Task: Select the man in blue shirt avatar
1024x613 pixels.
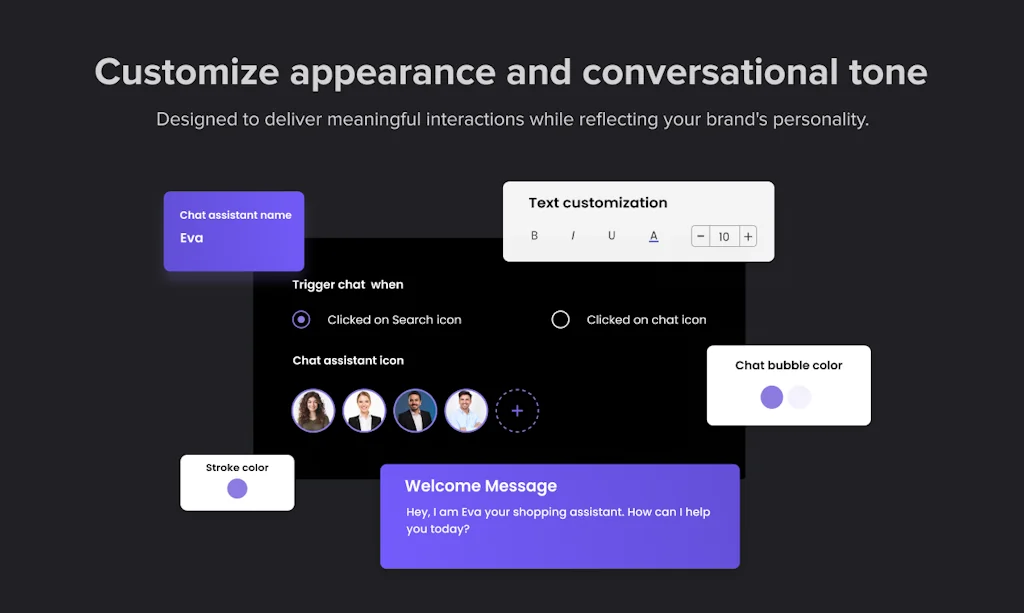Action: tap(466, 410)
